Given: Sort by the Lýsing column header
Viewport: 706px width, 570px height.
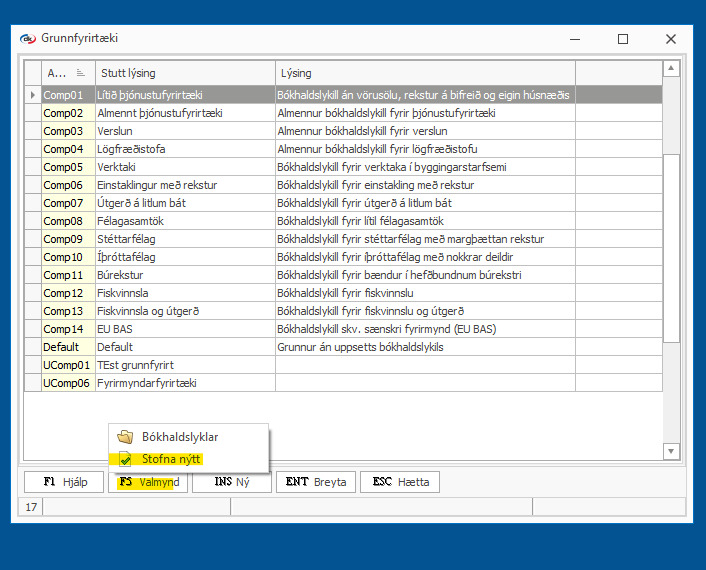Looking at the screenshot, I should tap(425, 73).
